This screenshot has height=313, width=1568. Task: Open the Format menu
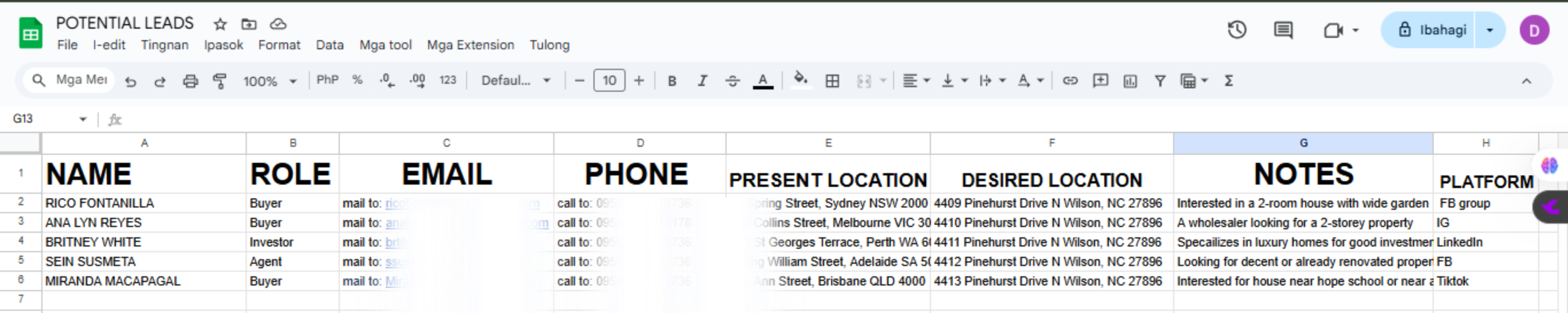pos(280,45)
